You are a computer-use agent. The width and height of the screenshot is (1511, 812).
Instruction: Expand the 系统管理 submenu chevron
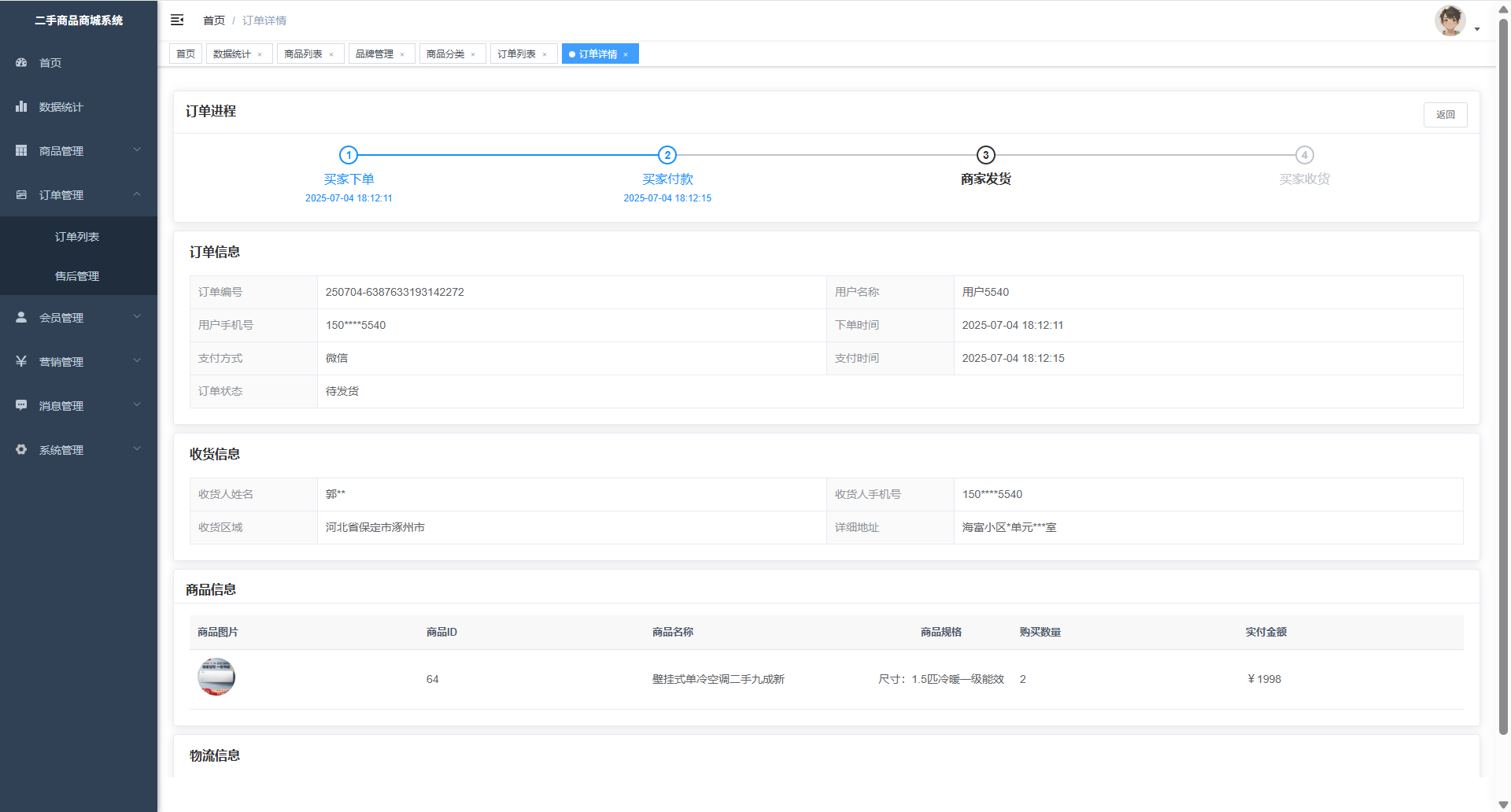[137, 448]
